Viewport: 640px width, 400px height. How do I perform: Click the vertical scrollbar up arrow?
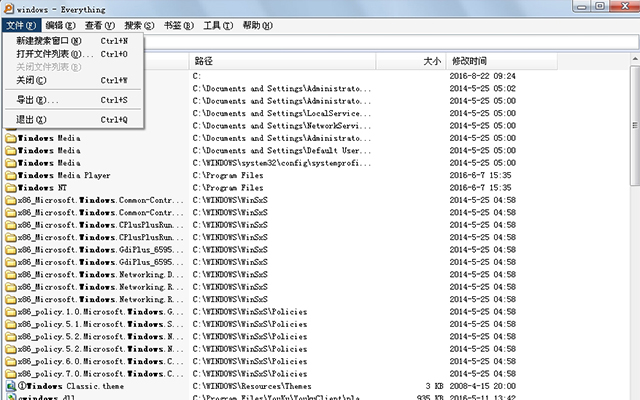point(635,59)
